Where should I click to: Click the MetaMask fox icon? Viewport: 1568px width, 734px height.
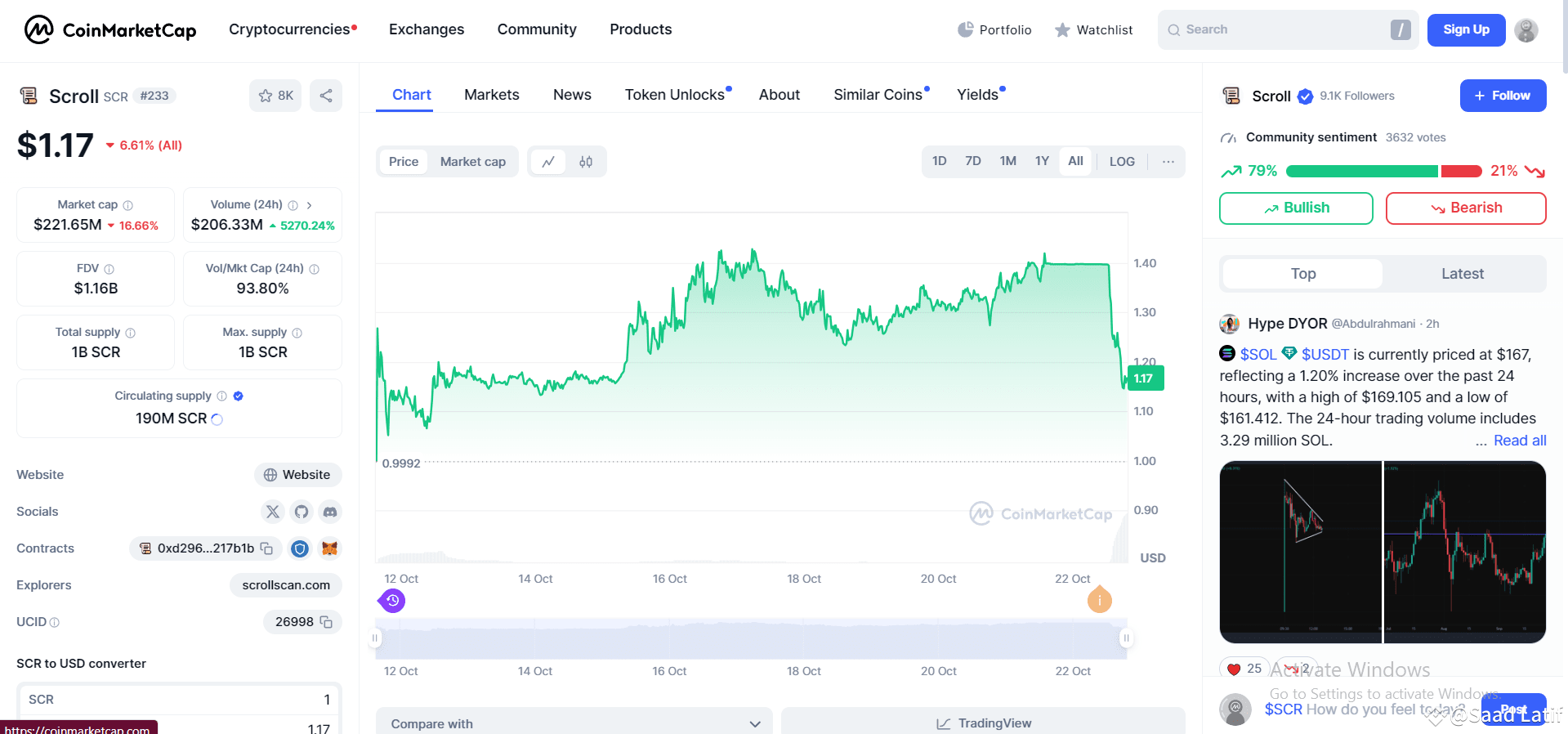coord(329,548)
